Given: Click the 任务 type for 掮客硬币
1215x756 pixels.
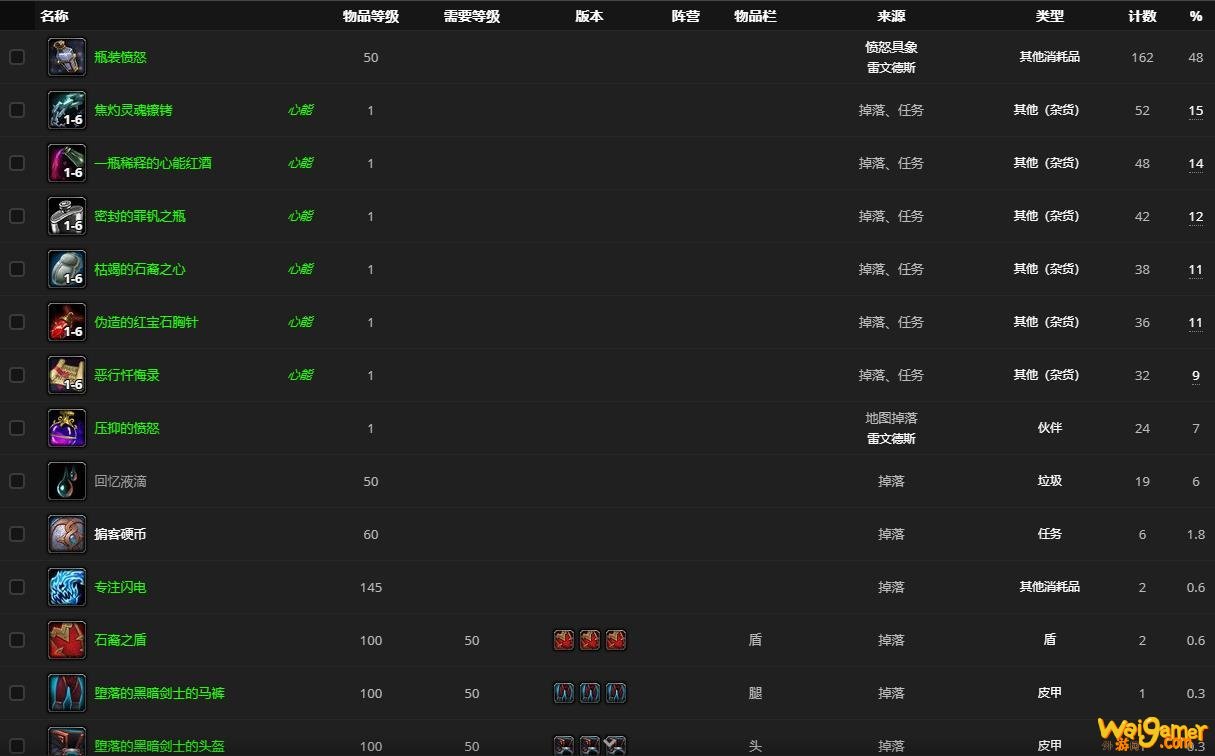Looking at the screenshot, I should pos(1050,534).
